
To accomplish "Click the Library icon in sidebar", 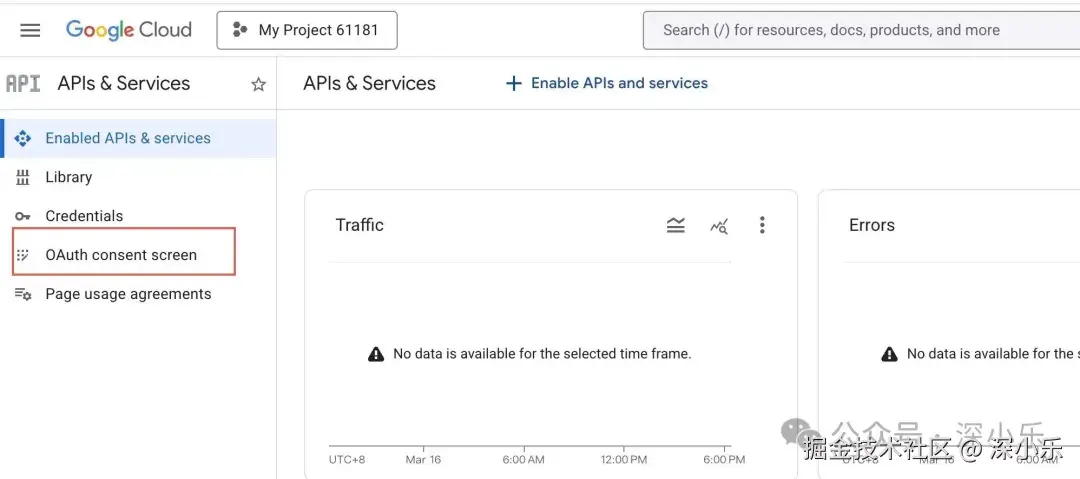I will [23, 177].
